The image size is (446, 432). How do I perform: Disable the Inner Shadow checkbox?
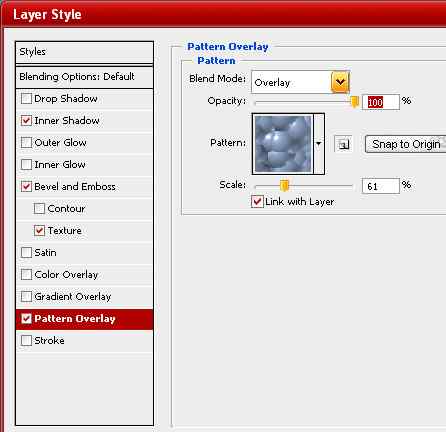point(26,120)
